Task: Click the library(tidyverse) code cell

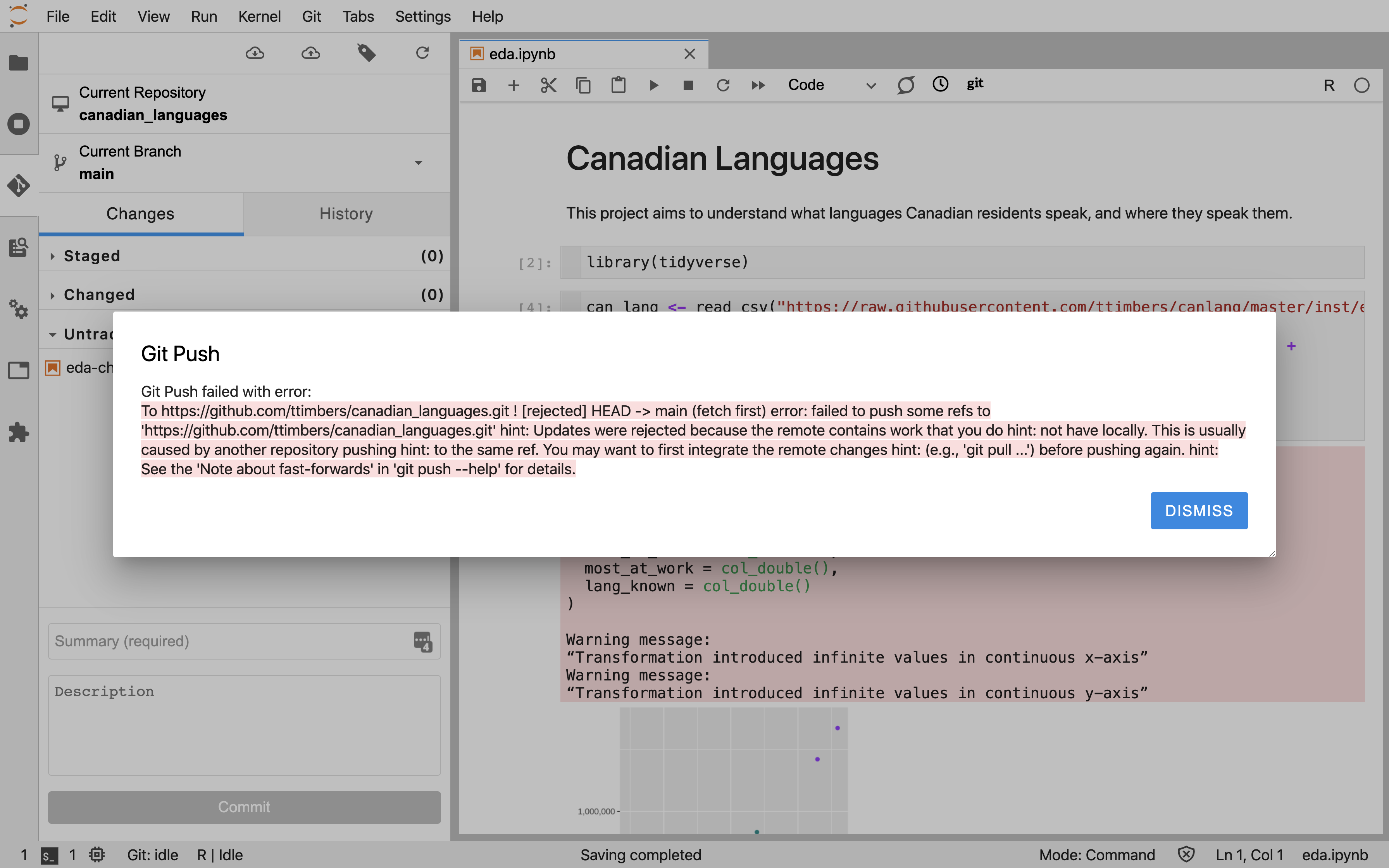Action: click(962, 262)
